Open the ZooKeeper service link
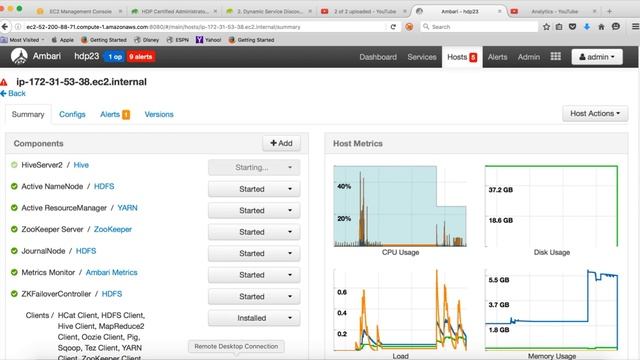 [113, 229]
